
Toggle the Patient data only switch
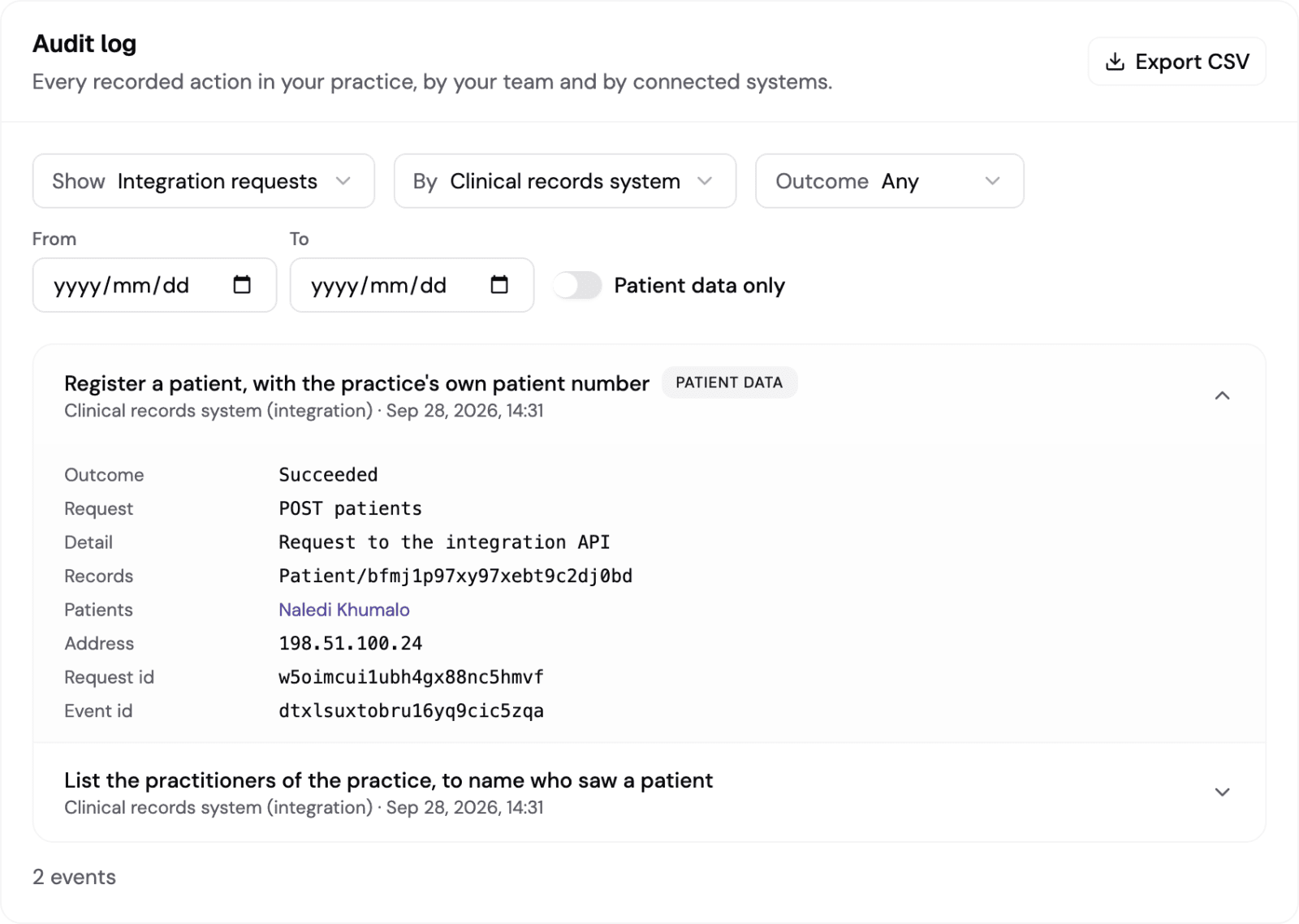(577, 286)
